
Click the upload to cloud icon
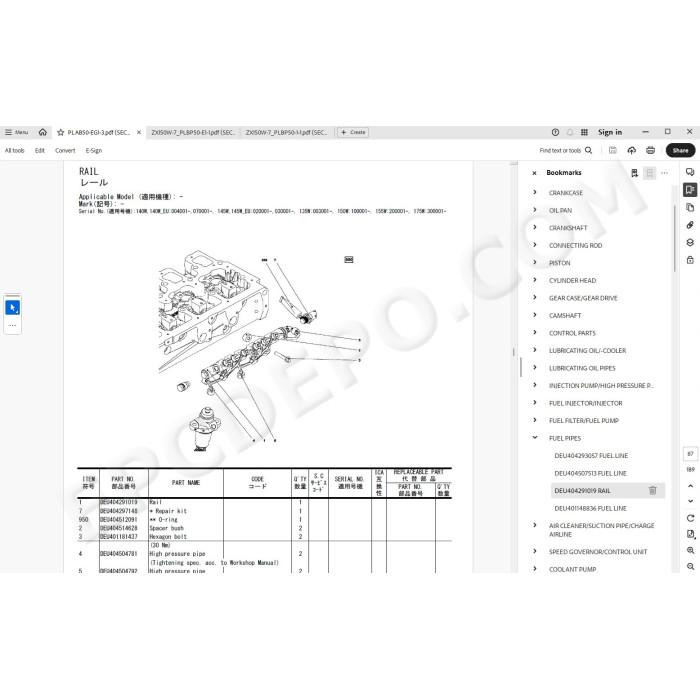pyautogui.click(x=632, y=150)
